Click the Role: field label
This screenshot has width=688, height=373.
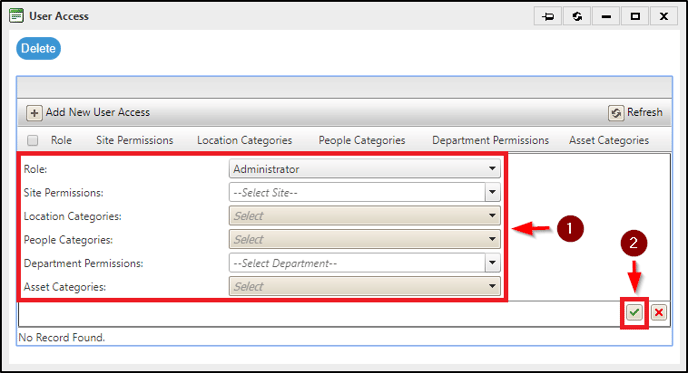pos(36,169)
